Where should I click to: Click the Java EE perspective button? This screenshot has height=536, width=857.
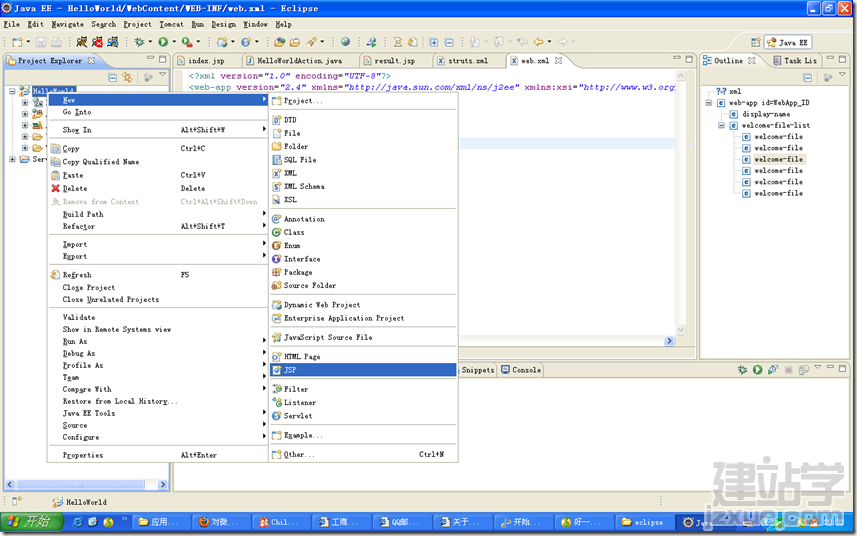788,43
